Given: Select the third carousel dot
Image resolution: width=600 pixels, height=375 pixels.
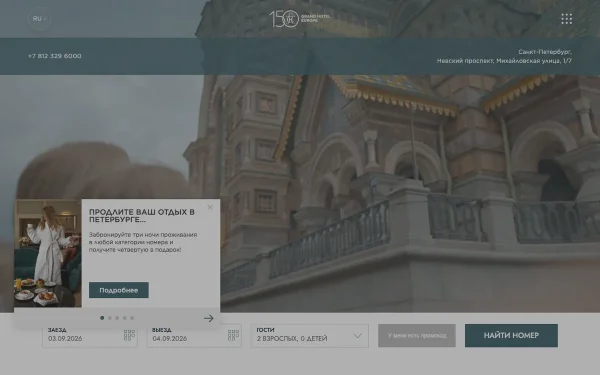Looking at the screenshot, I should (x=117, y=318).
